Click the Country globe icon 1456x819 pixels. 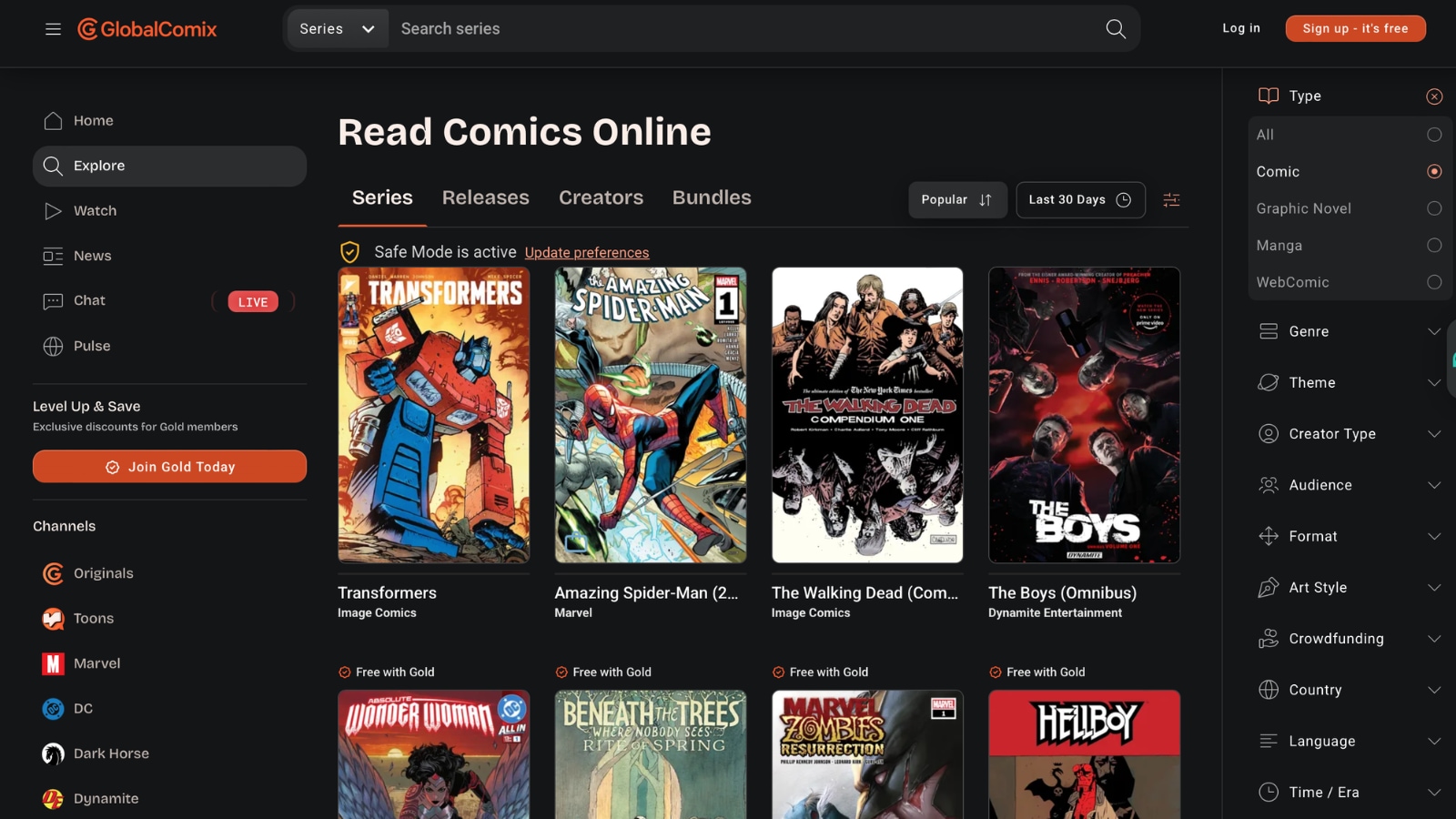(x=1269, y=690)
